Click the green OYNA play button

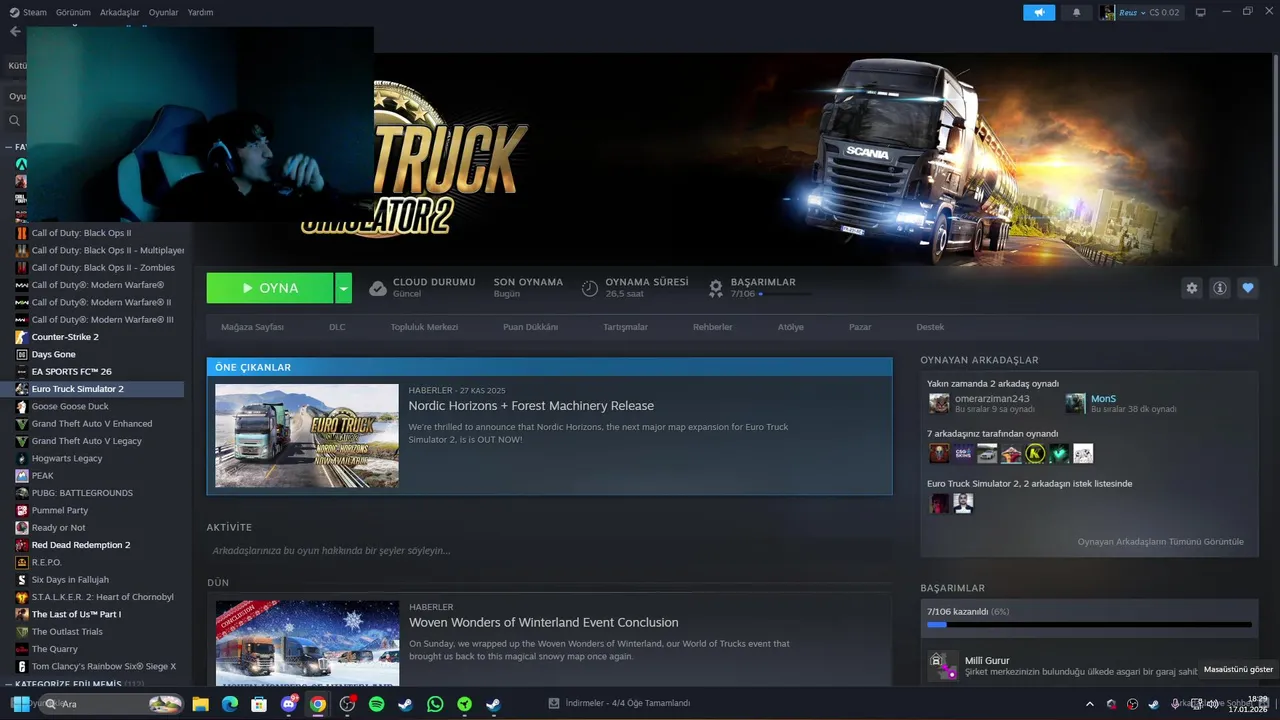tap(270, 288)
